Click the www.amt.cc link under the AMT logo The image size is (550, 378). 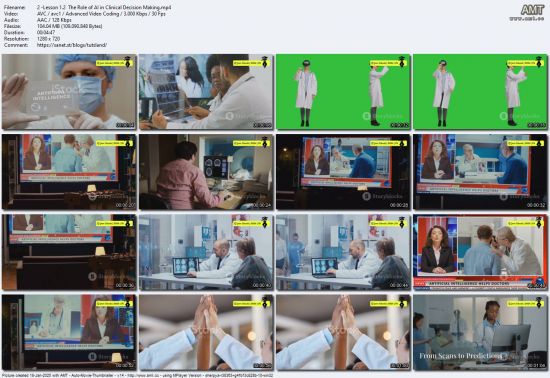tap(526, 19)
